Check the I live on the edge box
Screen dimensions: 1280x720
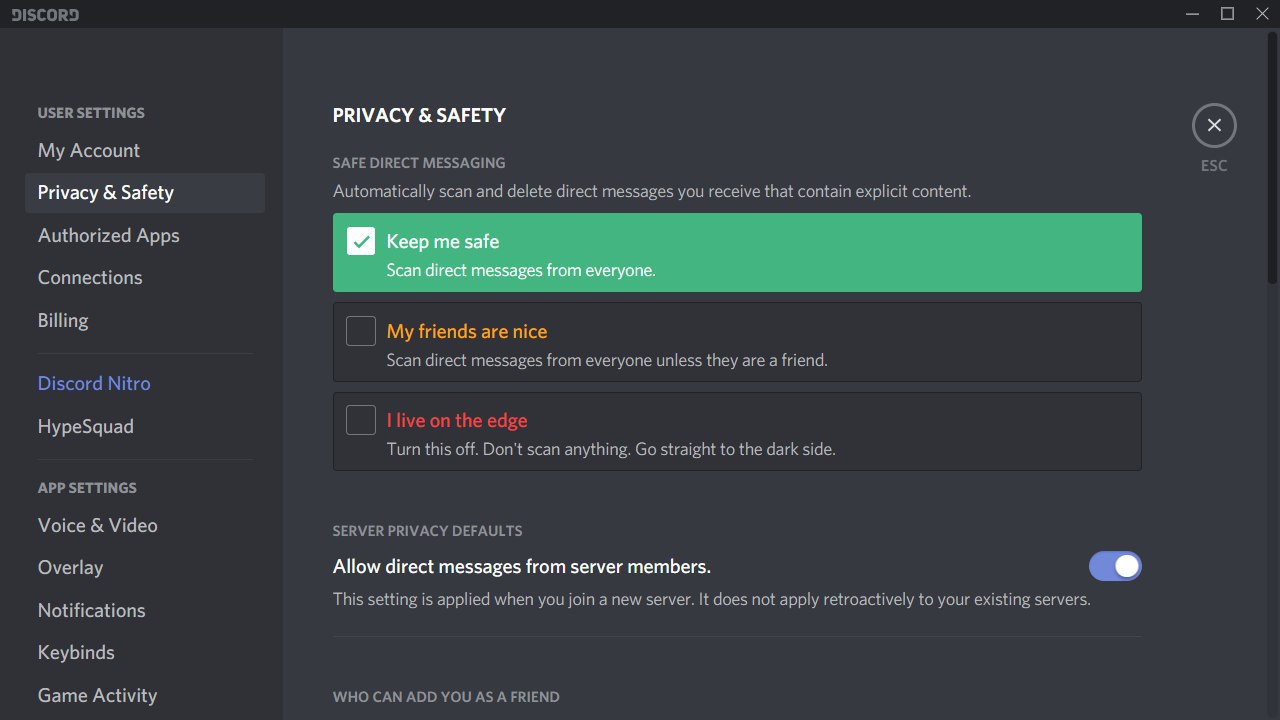point(361,420)
